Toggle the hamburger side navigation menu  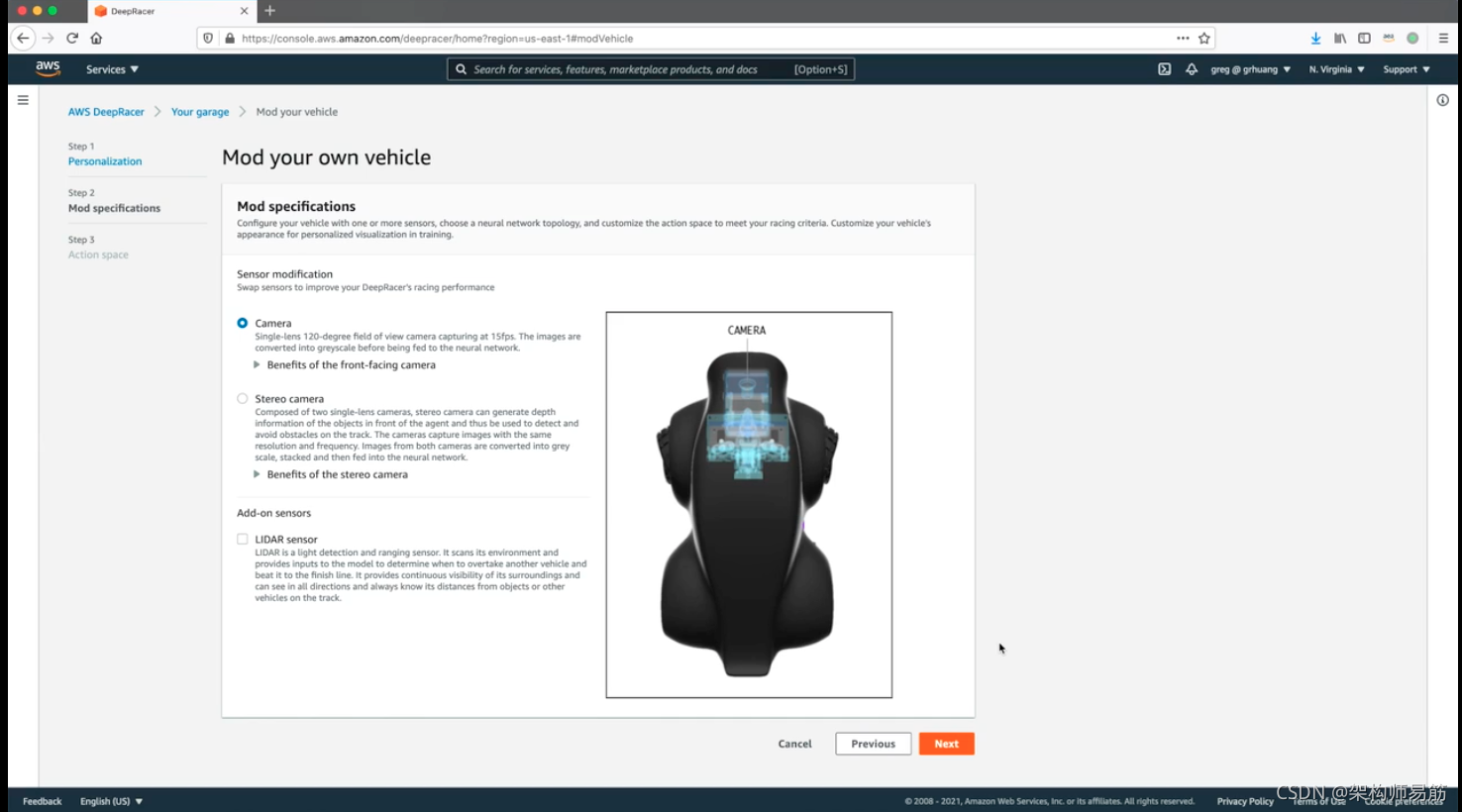(x=23, y=100)
